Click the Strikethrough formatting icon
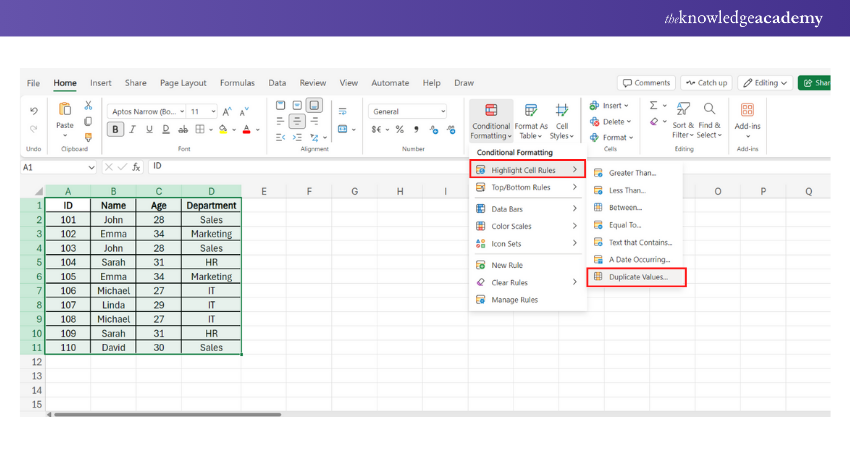850x450 pixels. pyautogui.click(x=182, y=129)
